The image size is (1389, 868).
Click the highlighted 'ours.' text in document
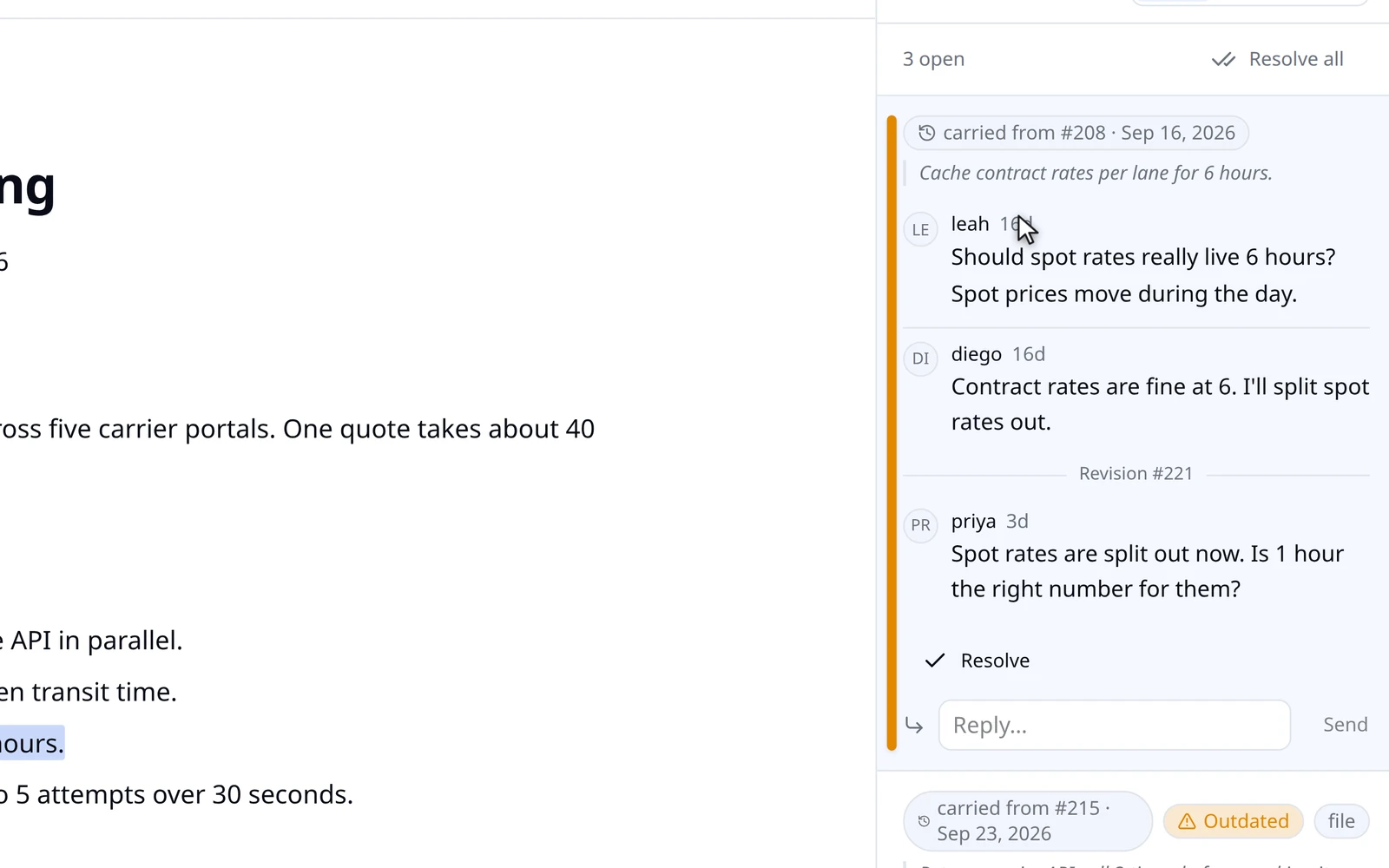32,743
